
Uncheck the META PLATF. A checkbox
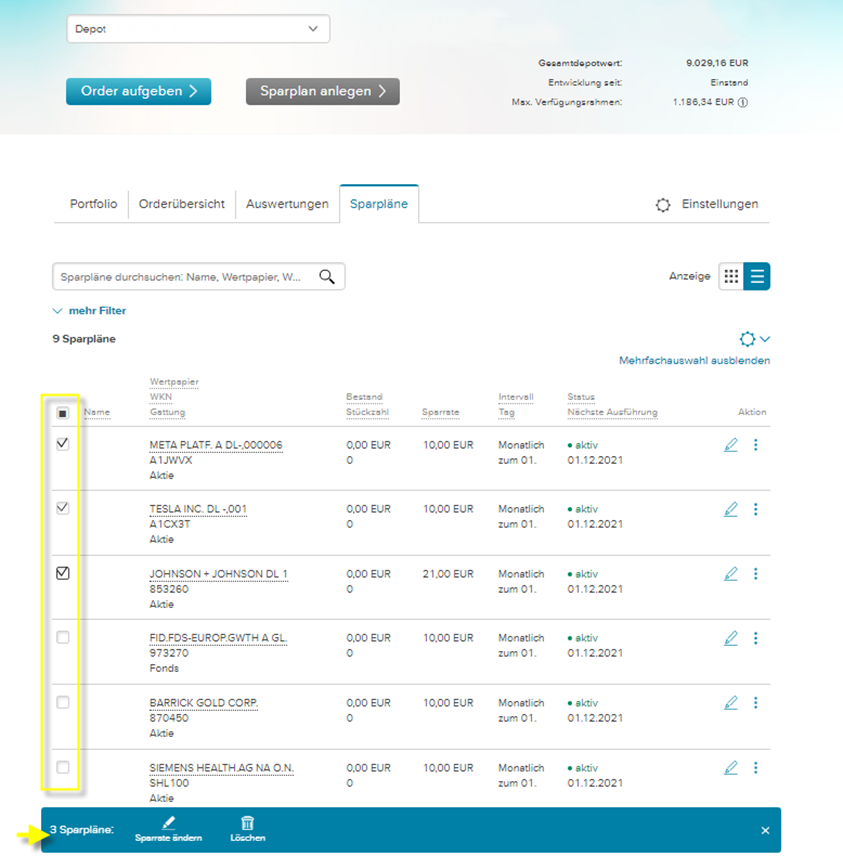pos(63,444)
